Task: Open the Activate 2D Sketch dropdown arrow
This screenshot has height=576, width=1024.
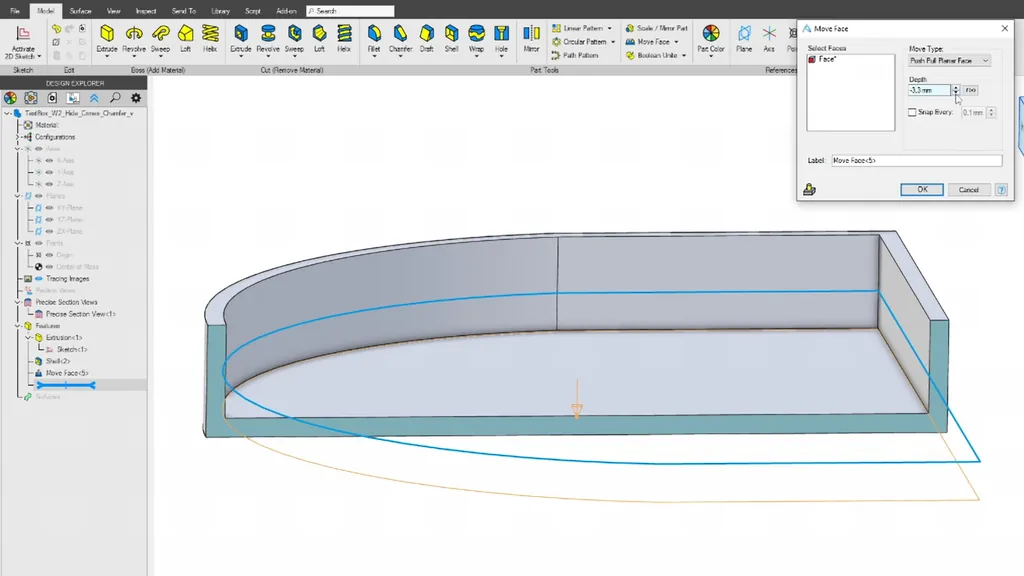Action: coord(39,57)
